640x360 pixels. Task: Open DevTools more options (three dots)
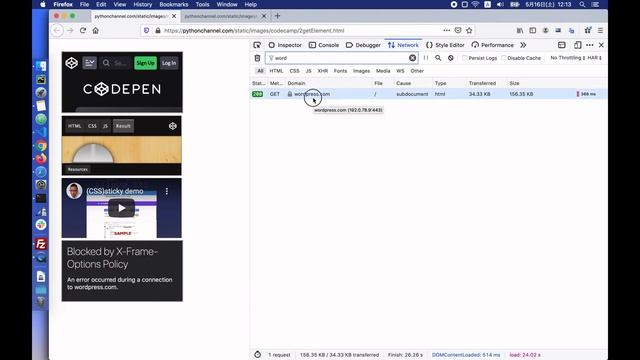tap(590, 45)
